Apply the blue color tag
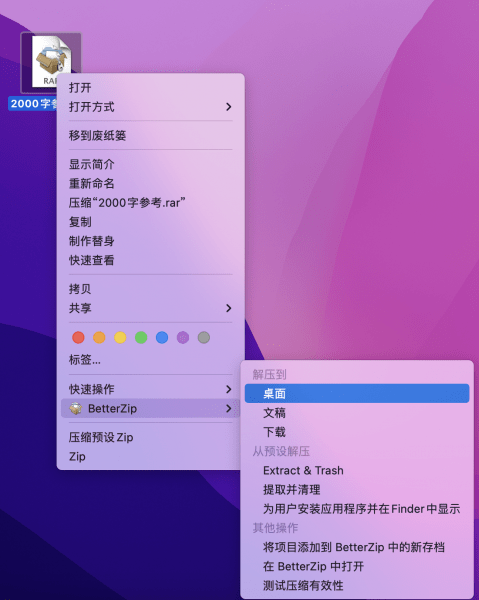 pyautogui.click(x=162, y=338)
